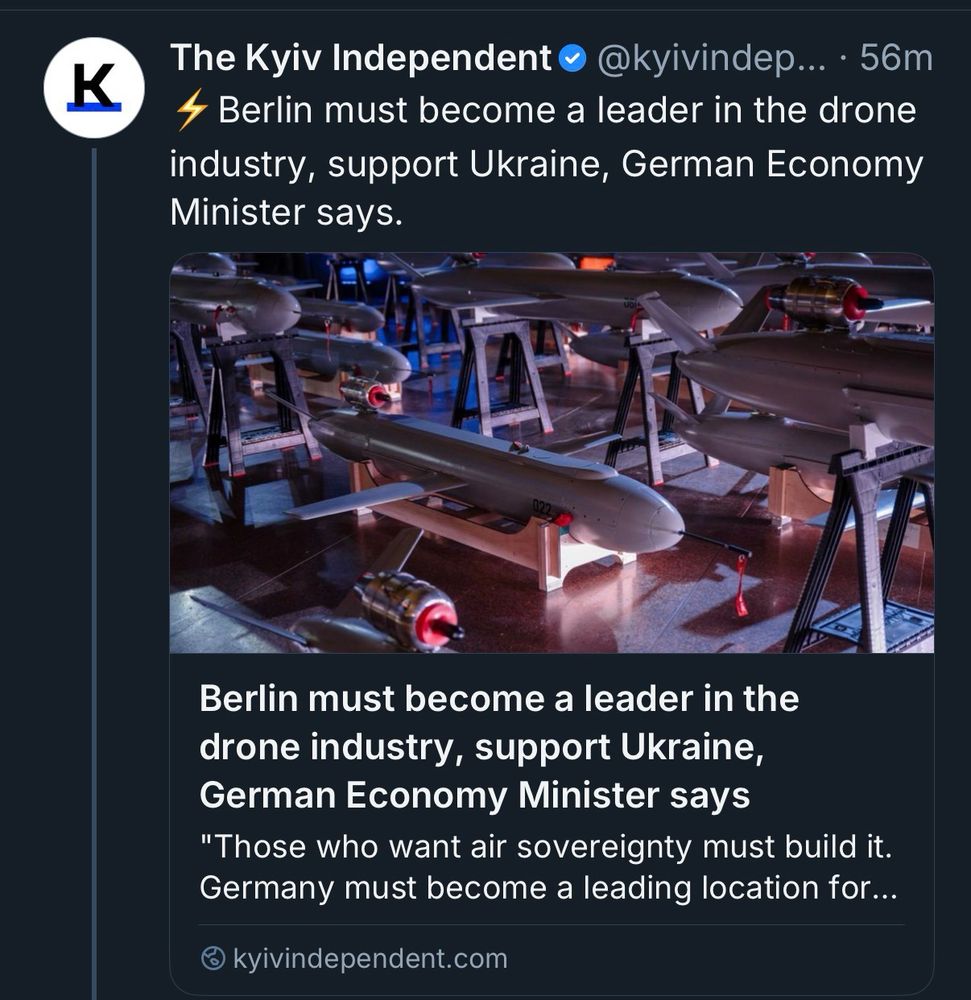Click the divider line above the card domain
This screenshot has width=971, height=1000.
pos(551,924)
